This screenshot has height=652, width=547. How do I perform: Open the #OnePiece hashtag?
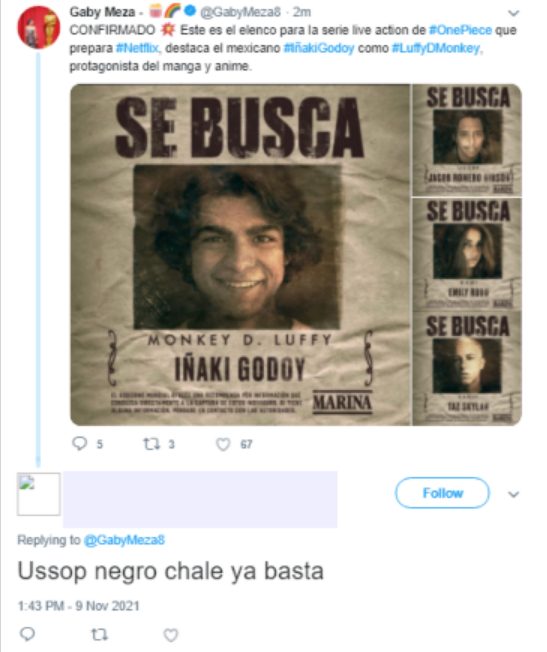pos(460,30)
